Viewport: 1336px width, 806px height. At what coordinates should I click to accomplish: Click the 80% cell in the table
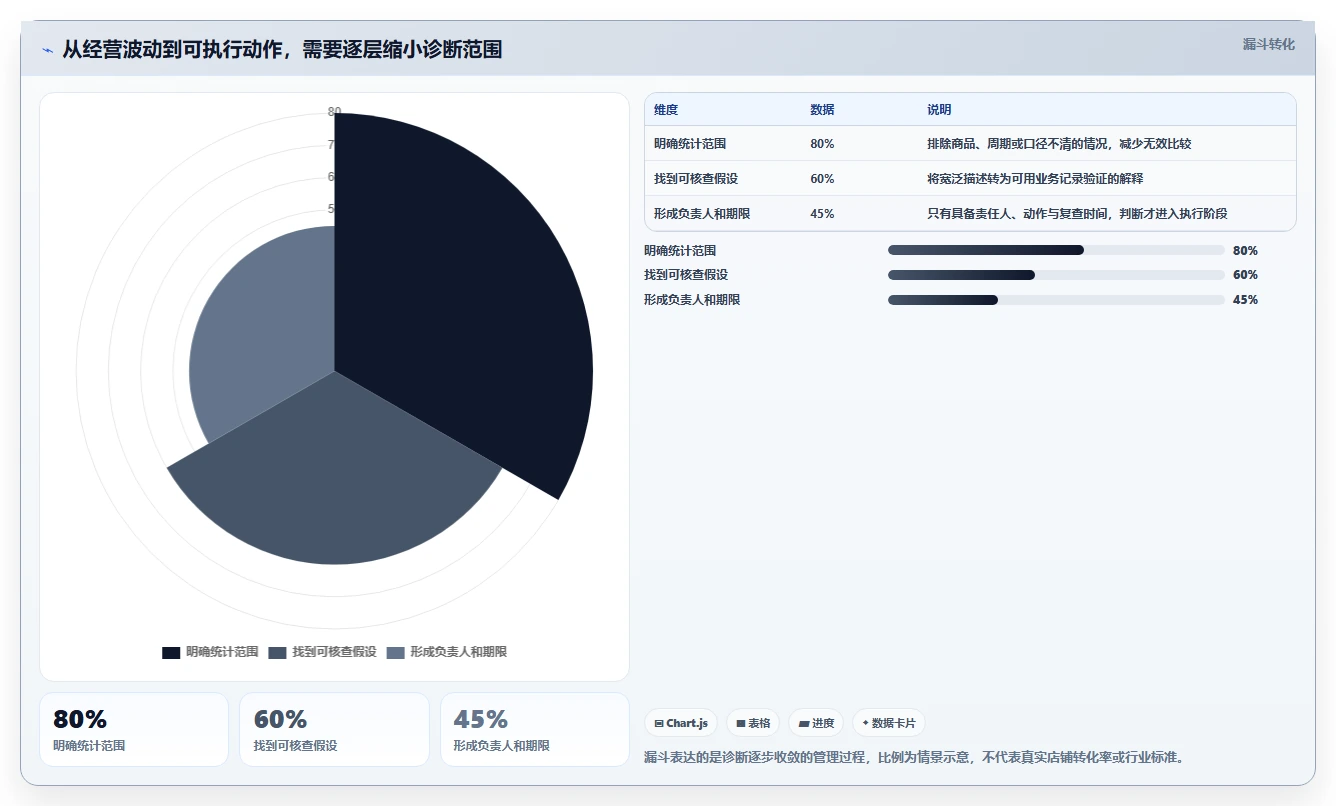(822, 144)
